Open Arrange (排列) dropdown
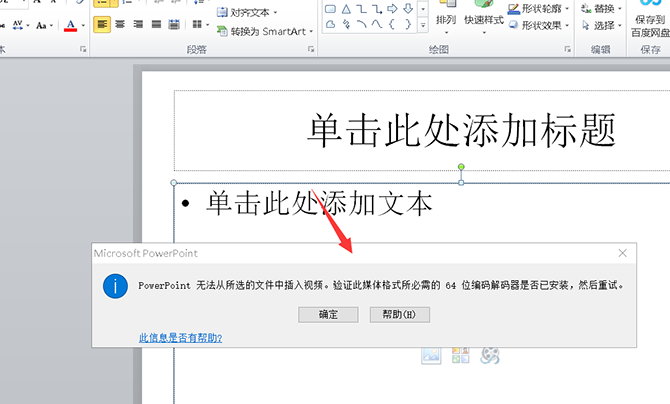 click(446, 16)
